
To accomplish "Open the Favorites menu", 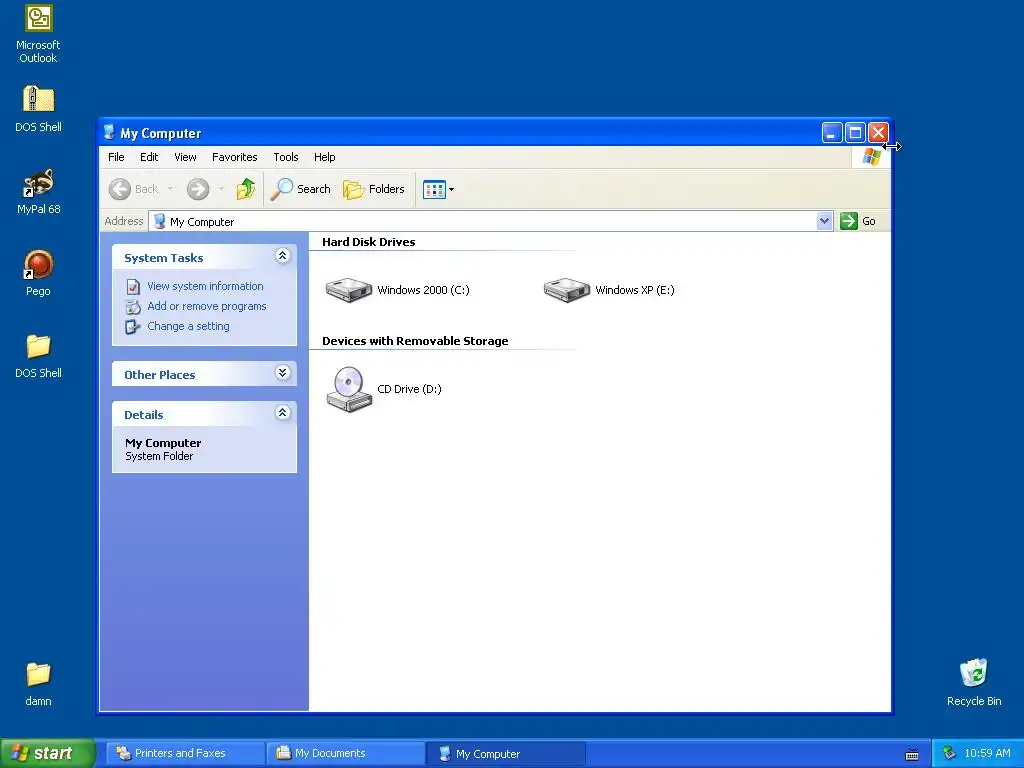I will pyautogui.click(x=234, y=157).
